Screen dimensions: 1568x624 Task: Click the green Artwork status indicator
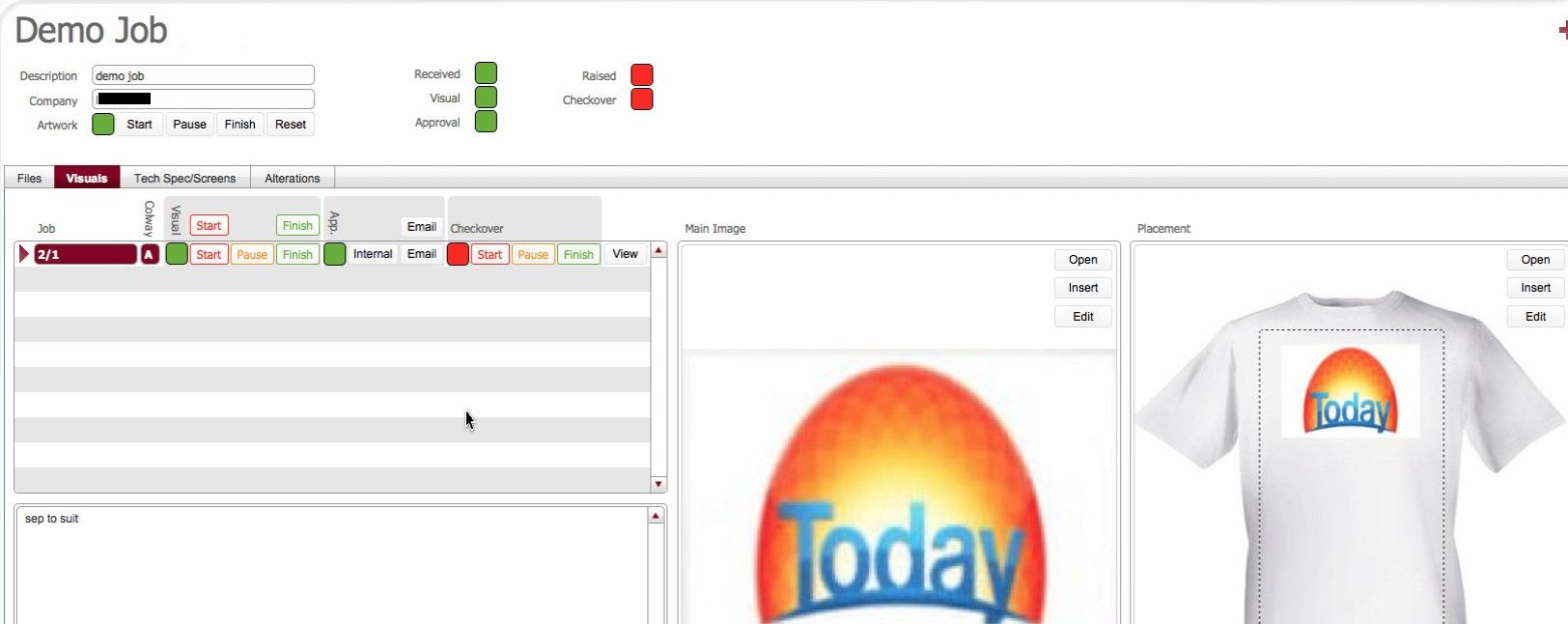pyautogui.click(x=103, y=125)
